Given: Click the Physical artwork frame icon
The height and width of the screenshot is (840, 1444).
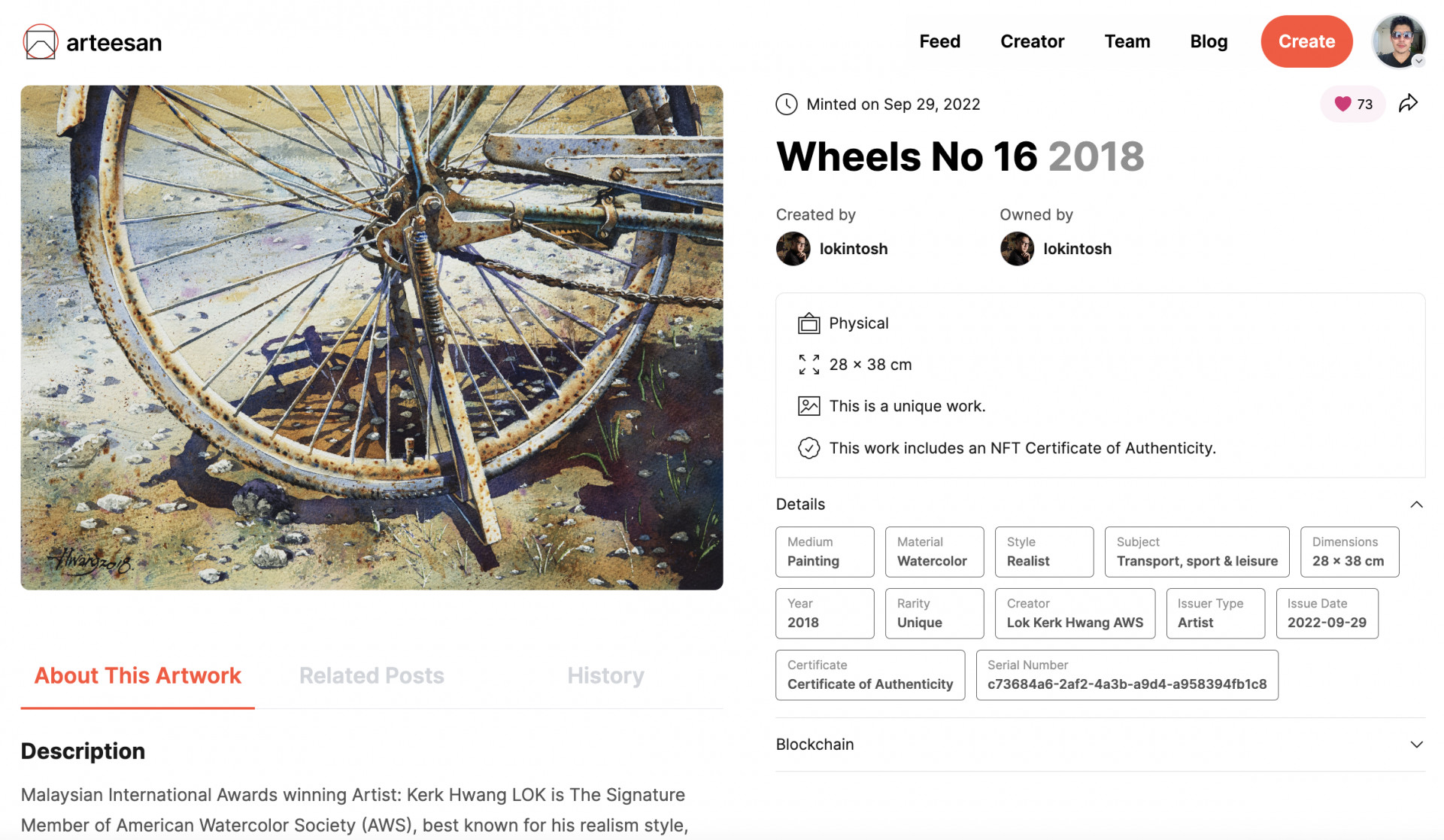Looking at the screenshot, I should [808, 323].
